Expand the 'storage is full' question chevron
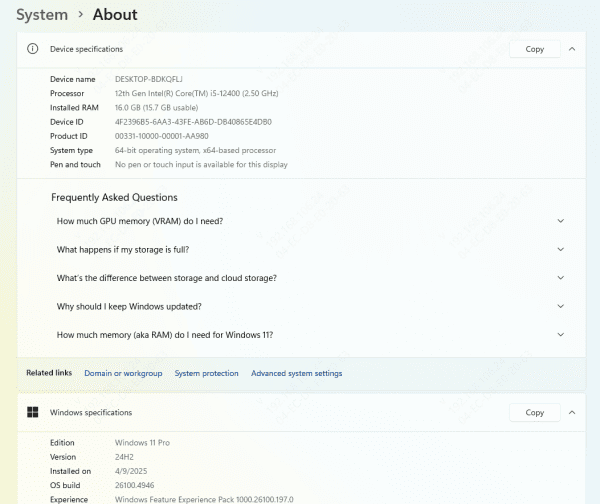 560,249
